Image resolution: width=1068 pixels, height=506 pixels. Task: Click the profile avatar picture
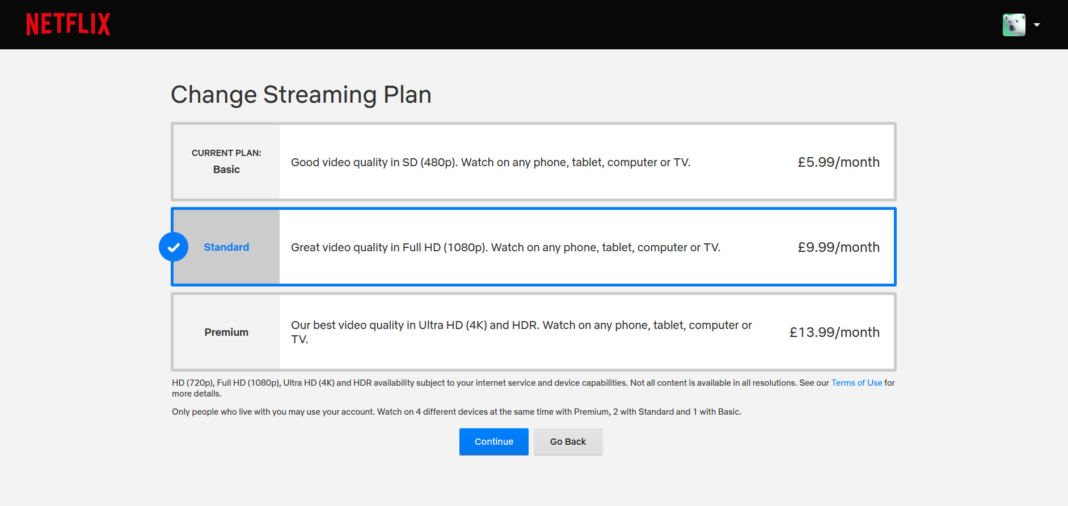pos(1014,25)
